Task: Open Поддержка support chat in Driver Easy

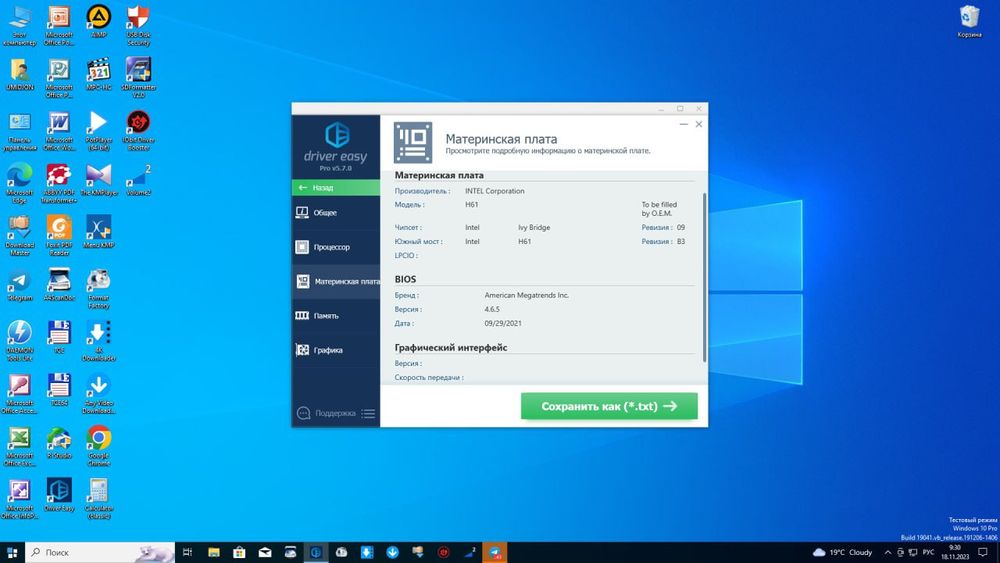Action: (x=326, y=413)
